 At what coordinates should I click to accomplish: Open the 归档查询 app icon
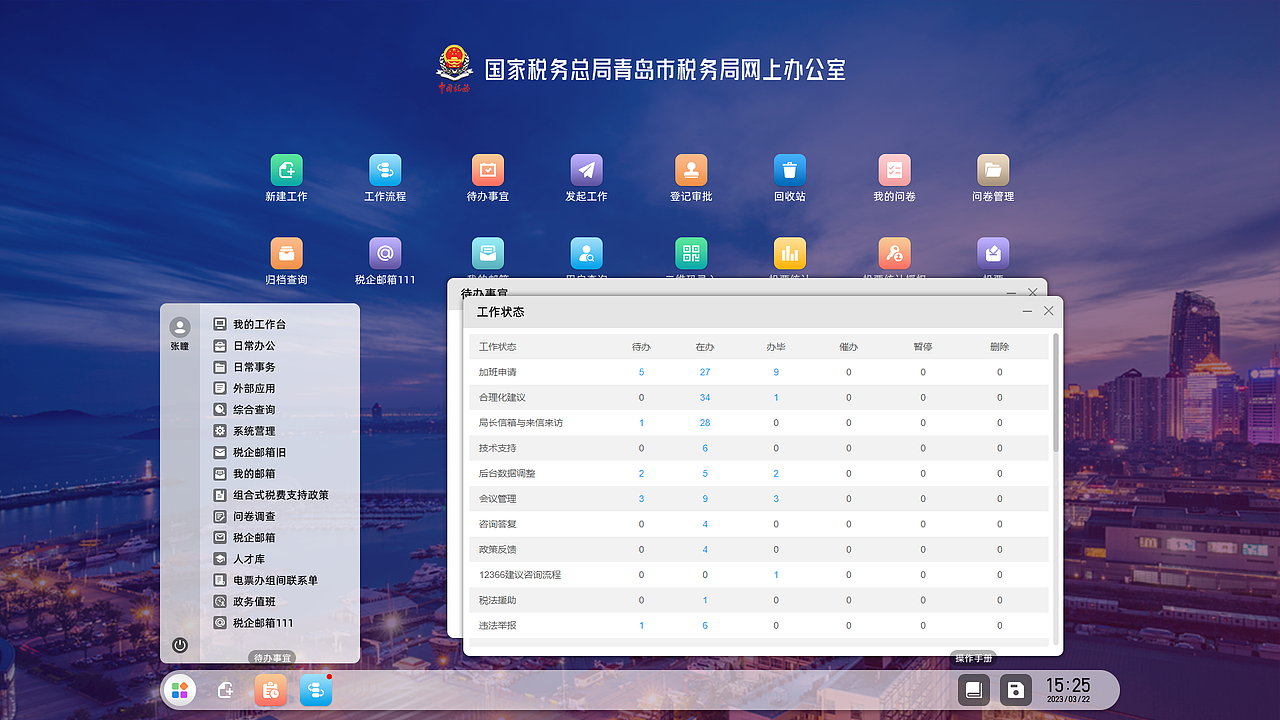[x=286, y=253]
